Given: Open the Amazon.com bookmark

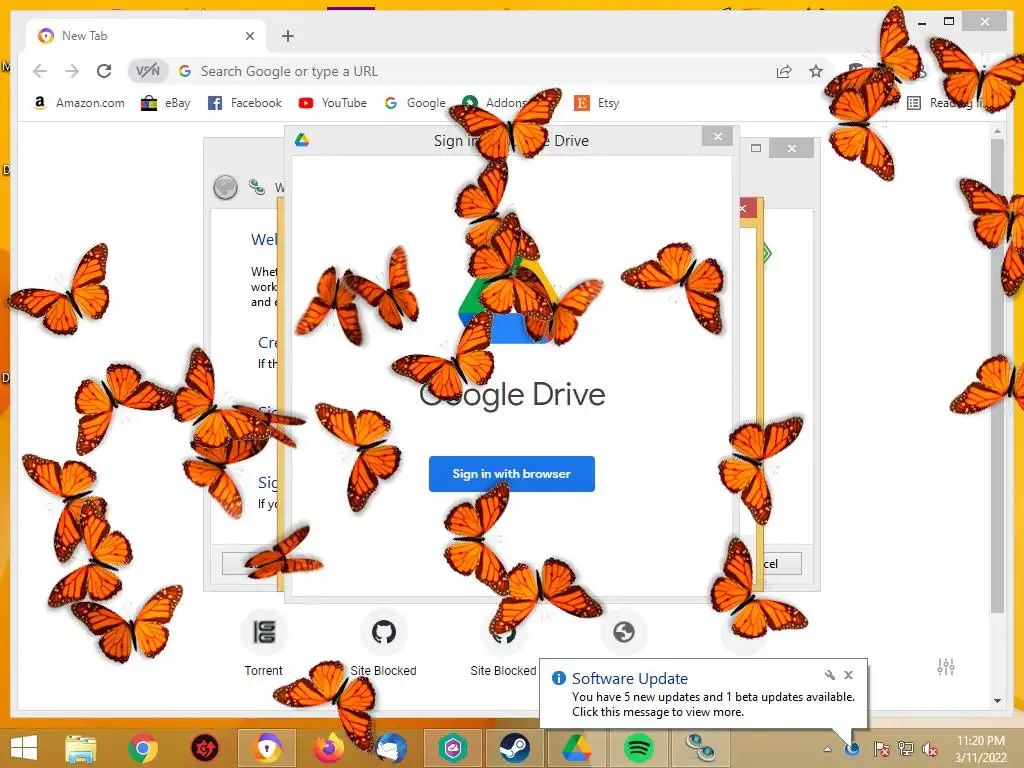Looking at the screenshot, I should (78, 103).
